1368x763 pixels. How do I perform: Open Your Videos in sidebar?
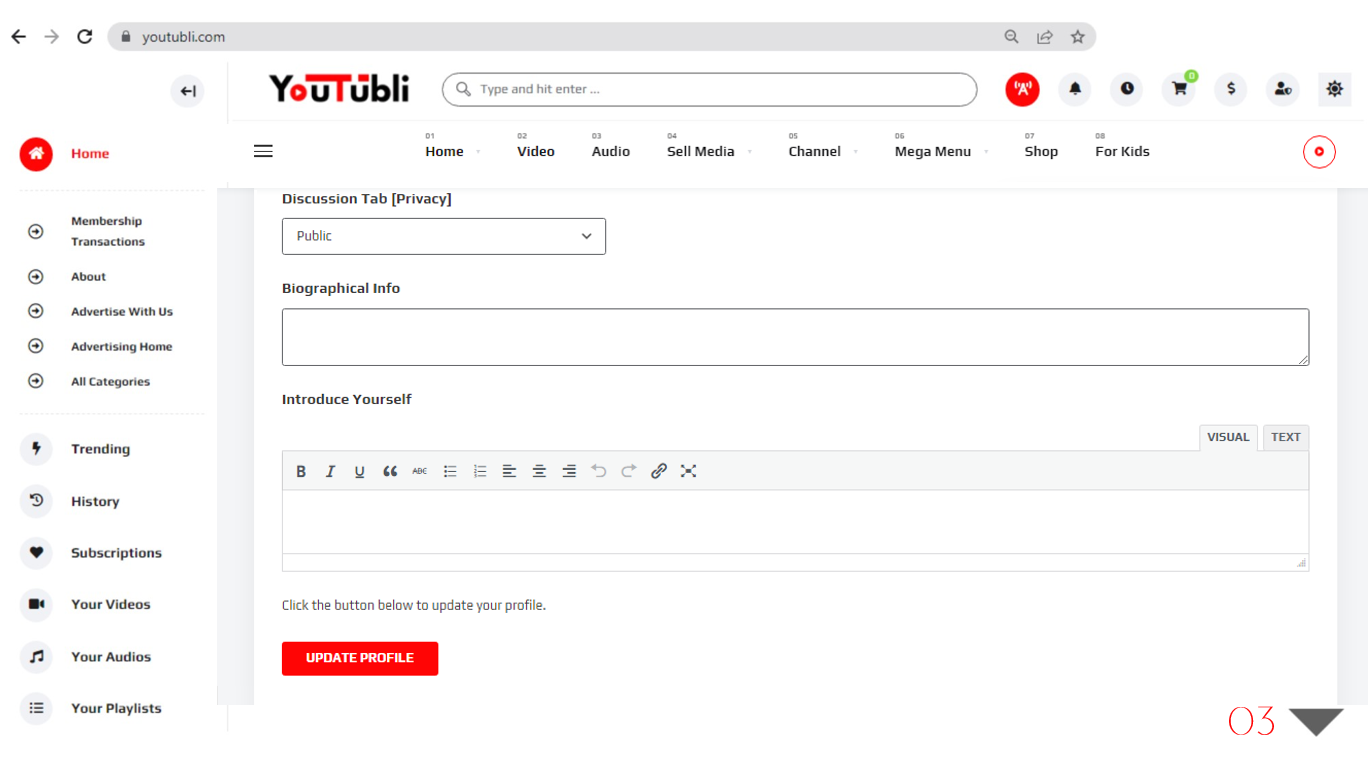tap(111, 604)
